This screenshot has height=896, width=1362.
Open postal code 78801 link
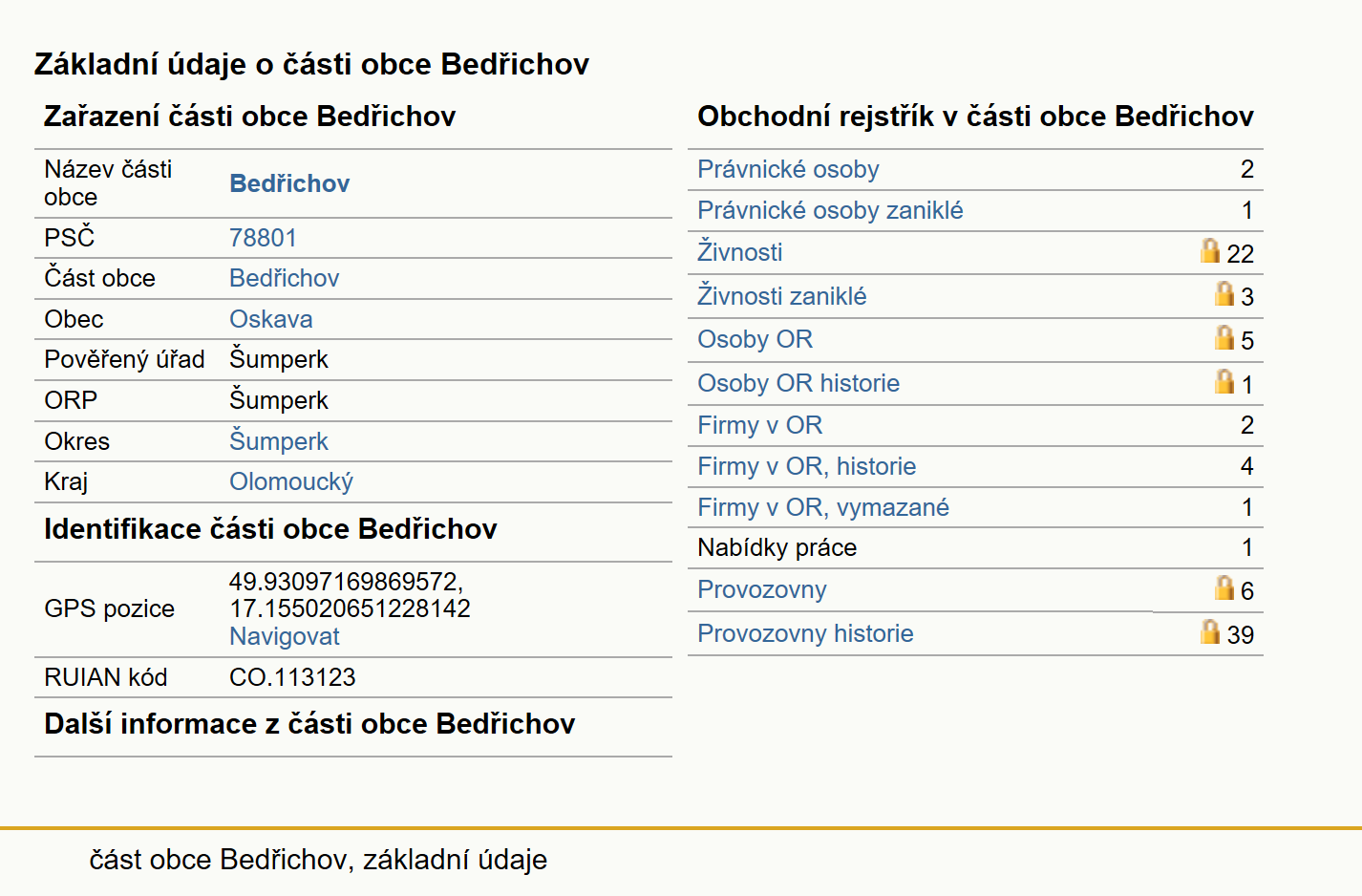263,238
